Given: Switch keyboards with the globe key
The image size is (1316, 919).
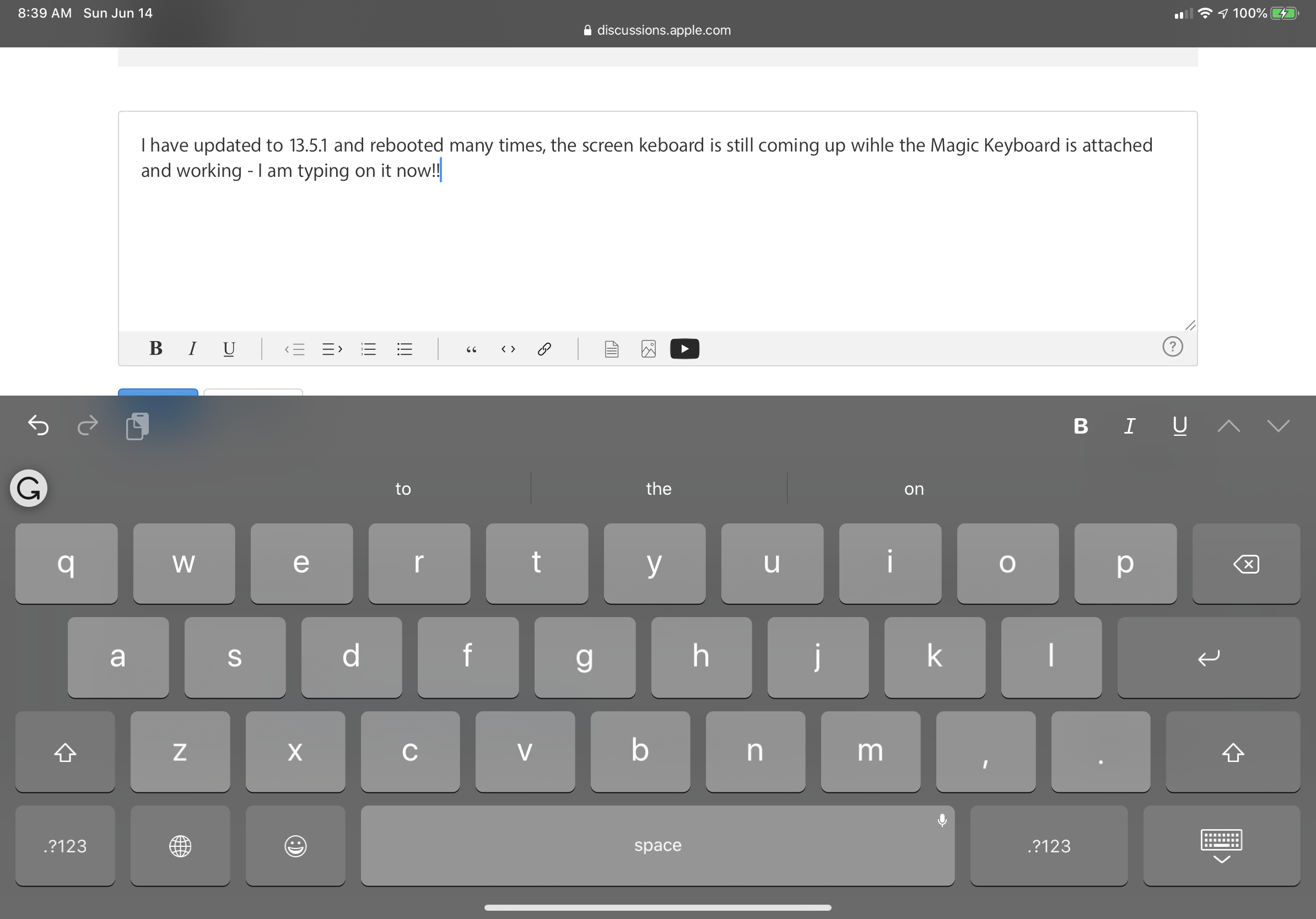Looking at the screenshot, I should pyautogui.click(x=180, y=846).
